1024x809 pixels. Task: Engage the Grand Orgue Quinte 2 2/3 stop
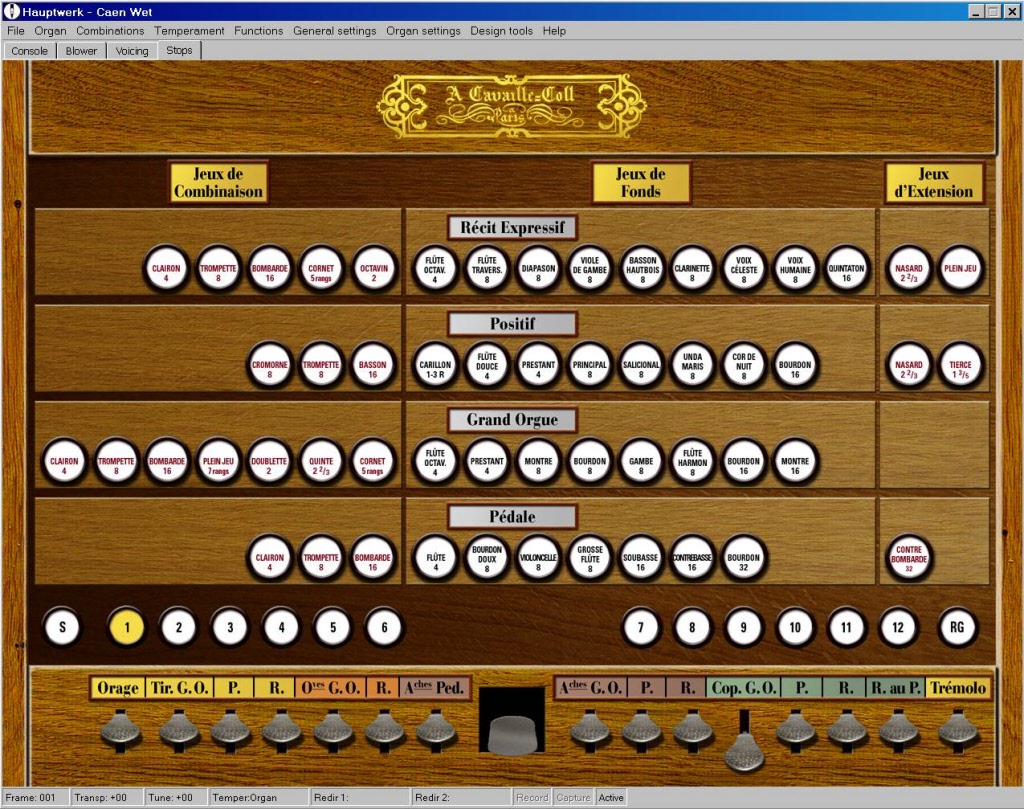(321, 462)
